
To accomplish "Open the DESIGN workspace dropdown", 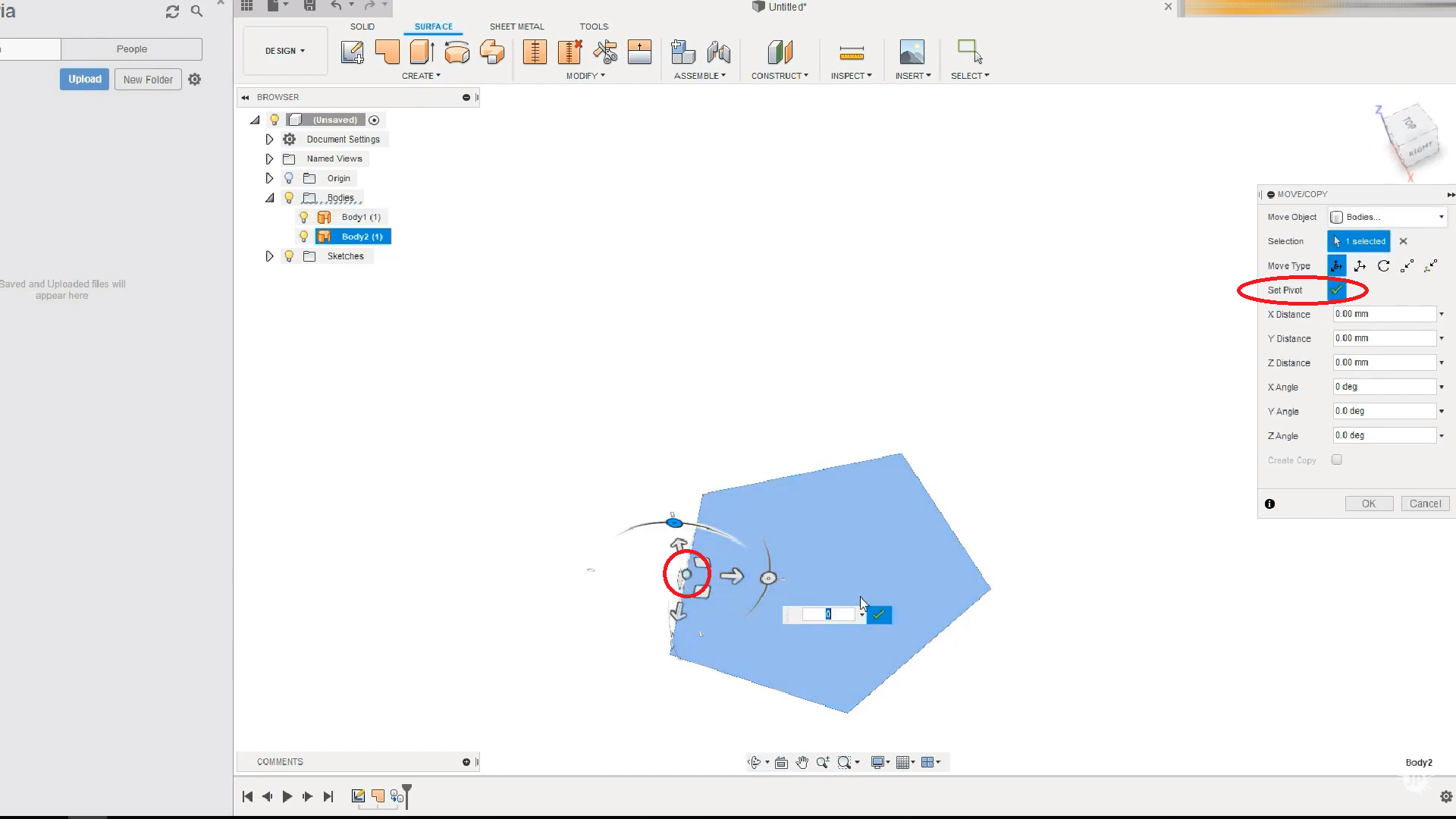I will 285,51.
